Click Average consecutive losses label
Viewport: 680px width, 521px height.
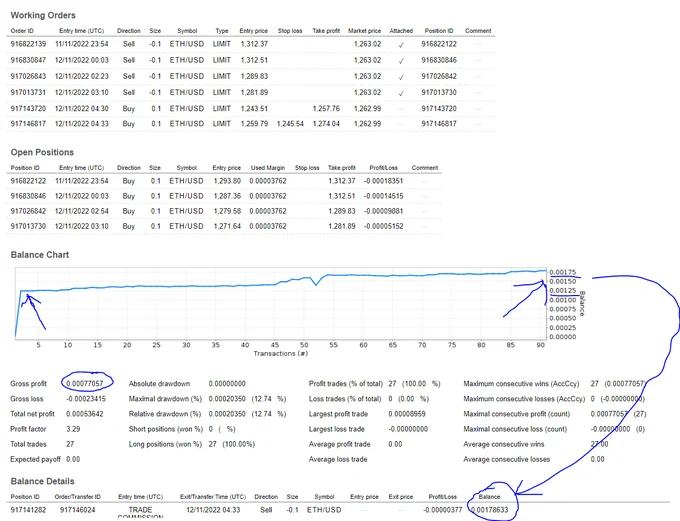pyautogui.click(x=507, y=459)
